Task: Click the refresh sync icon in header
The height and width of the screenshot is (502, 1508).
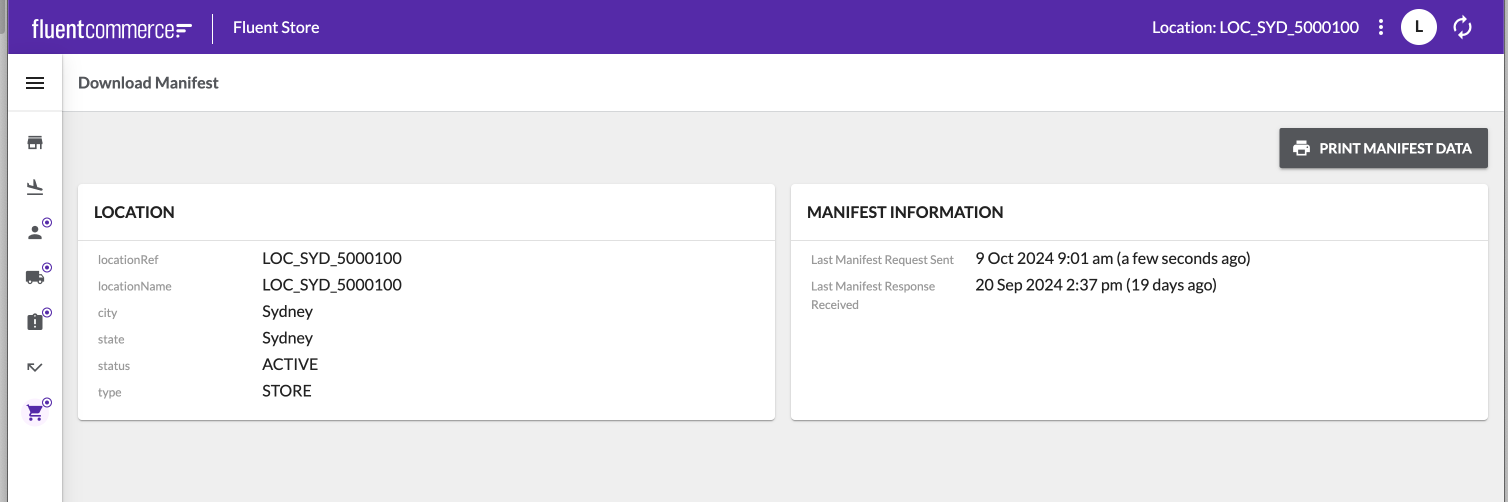Action: click(1462, 27)
